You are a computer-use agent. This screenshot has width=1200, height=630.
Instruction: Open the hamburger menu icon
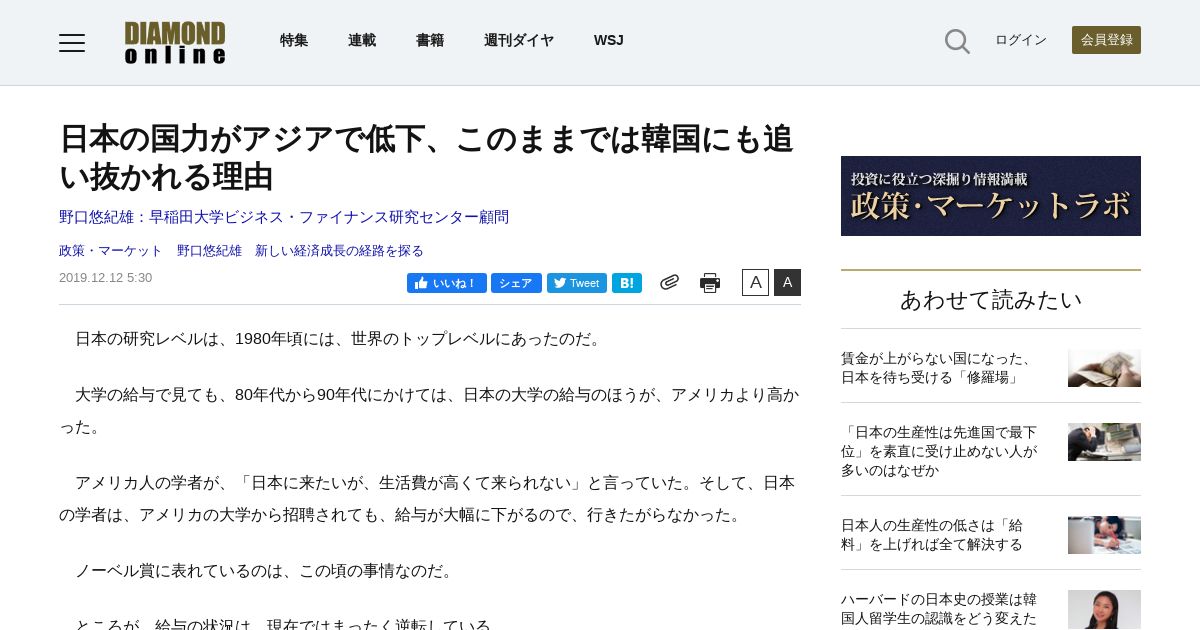click(72, 42)
